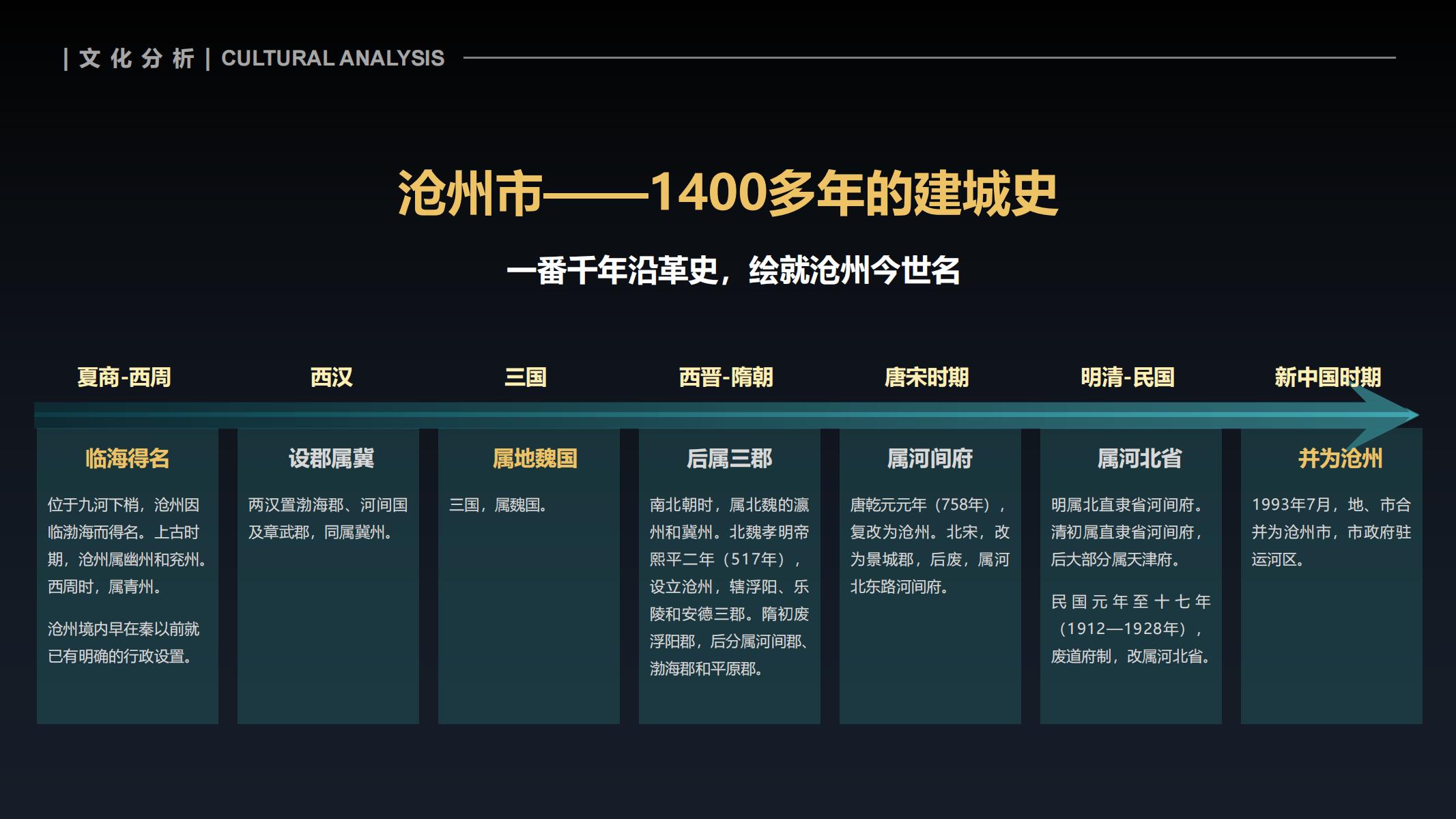The image size is (1456, 819).
Task: Click the '西晋-隋朝' period label
Action: (726, 377)
